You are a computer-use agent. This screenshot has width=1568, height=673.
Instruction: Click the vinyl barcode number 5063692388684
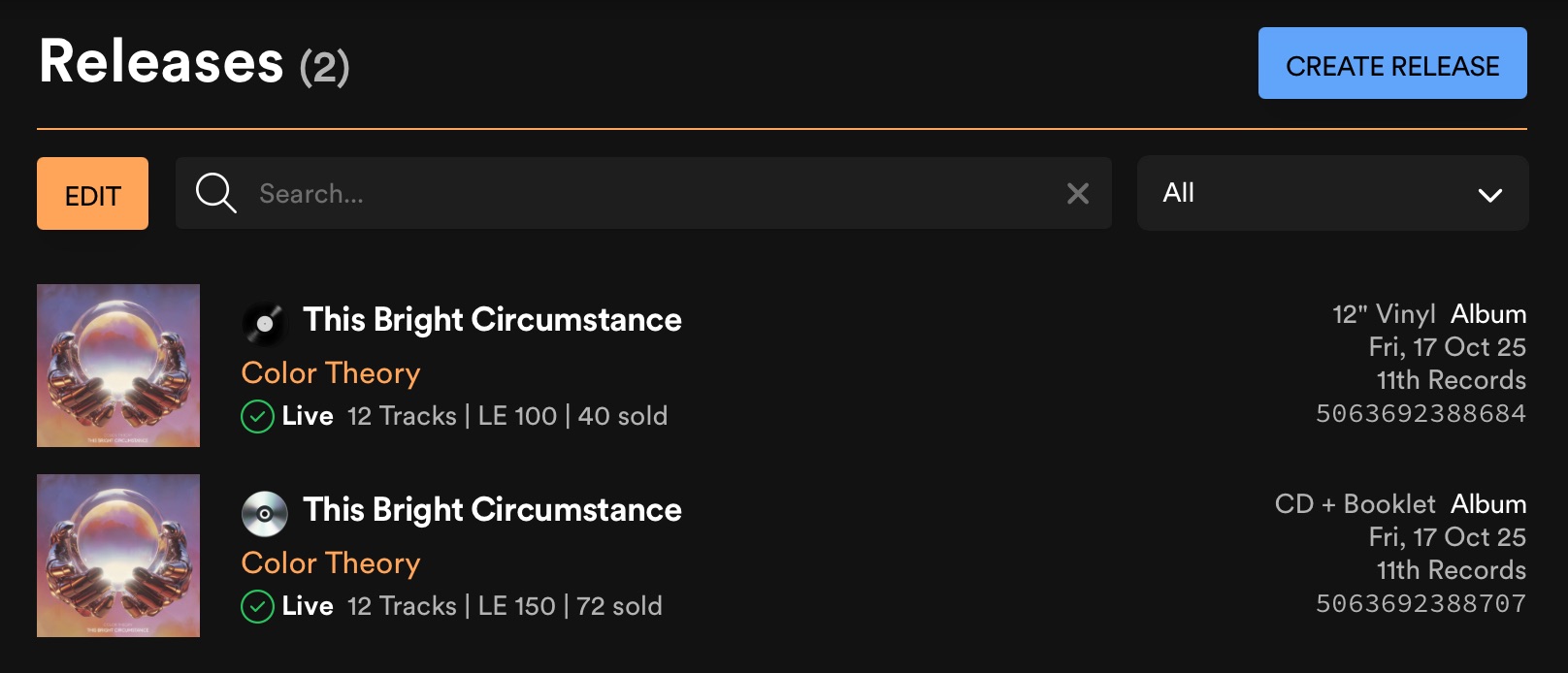pos(1421,414)
